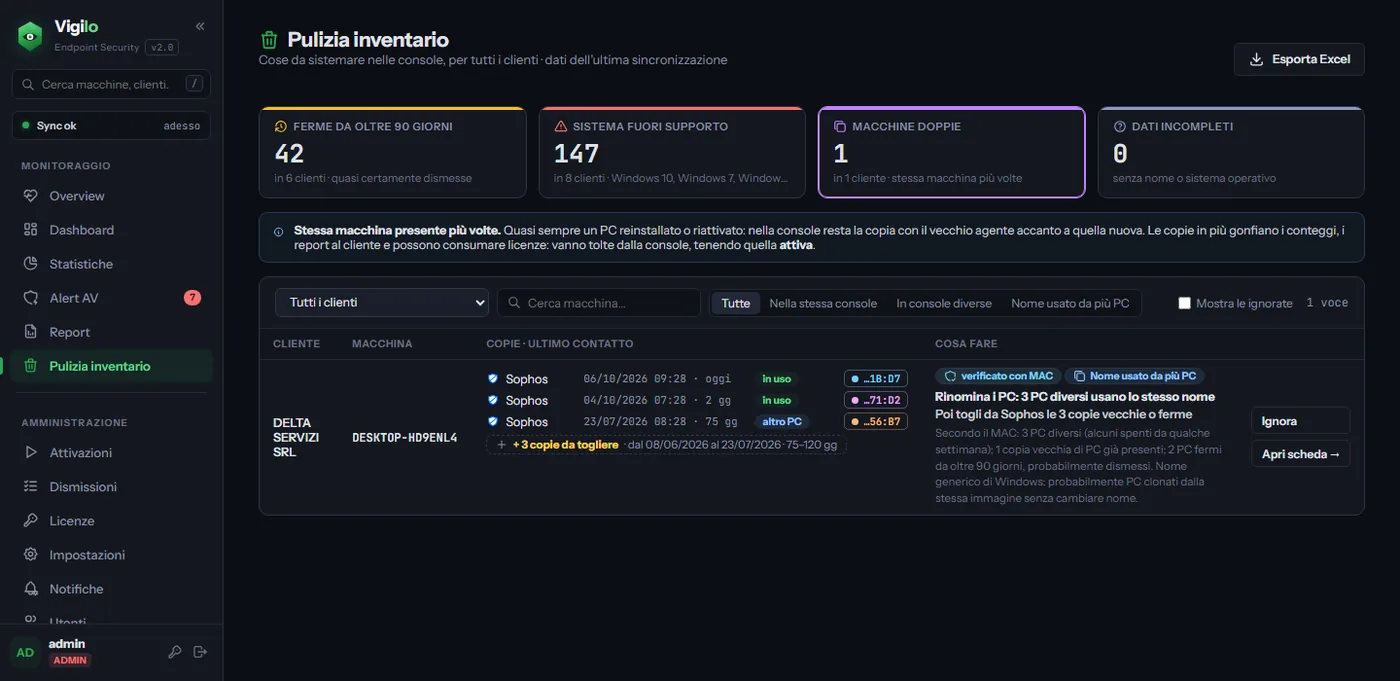Click the key icon beside the admin user
Viewport: 1400px width, 681px height.
point(174,652)
